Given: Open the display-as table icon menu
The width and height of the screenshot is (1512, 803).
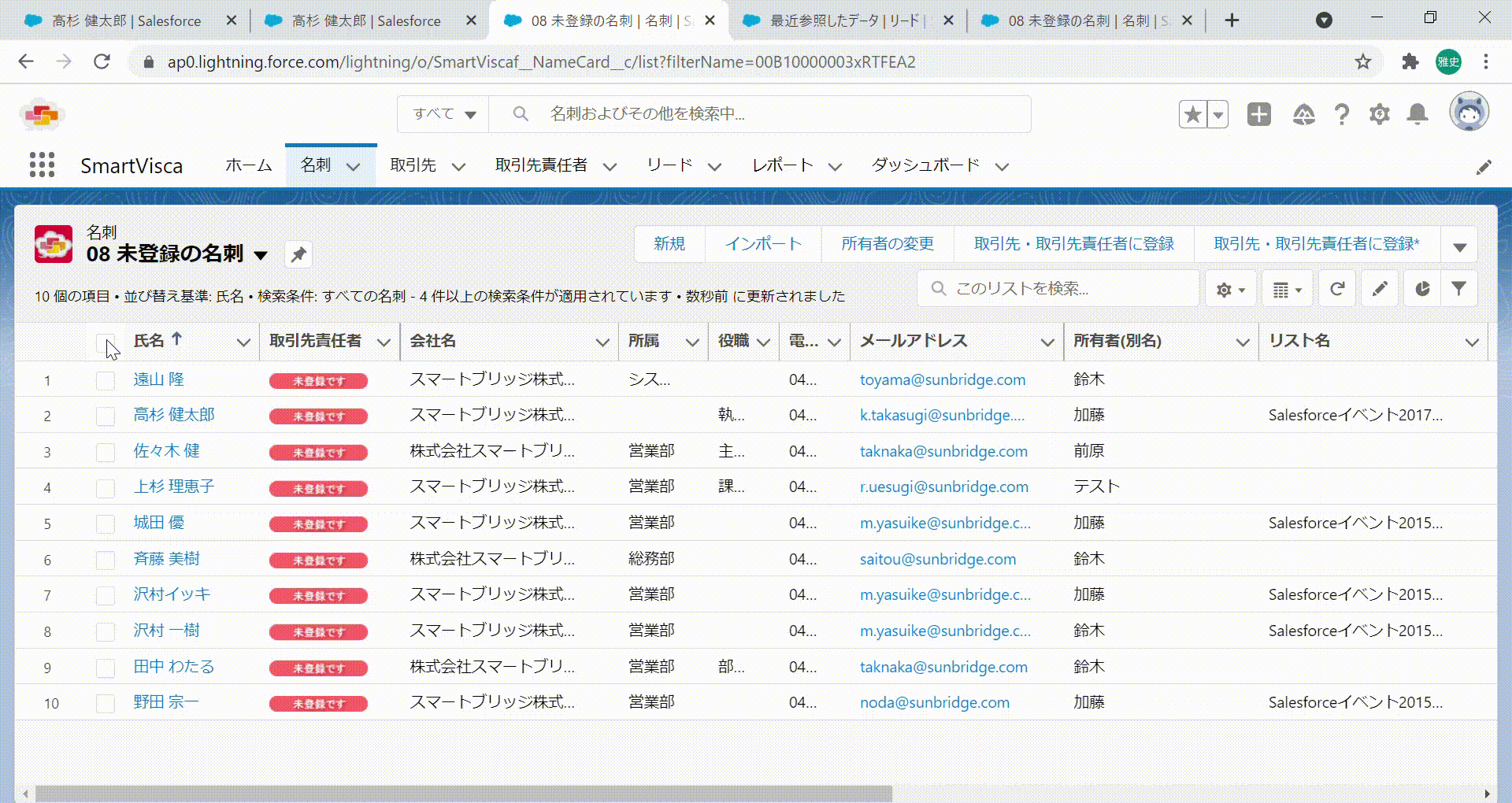Looking at the screenshot, I should [1288, 290].
